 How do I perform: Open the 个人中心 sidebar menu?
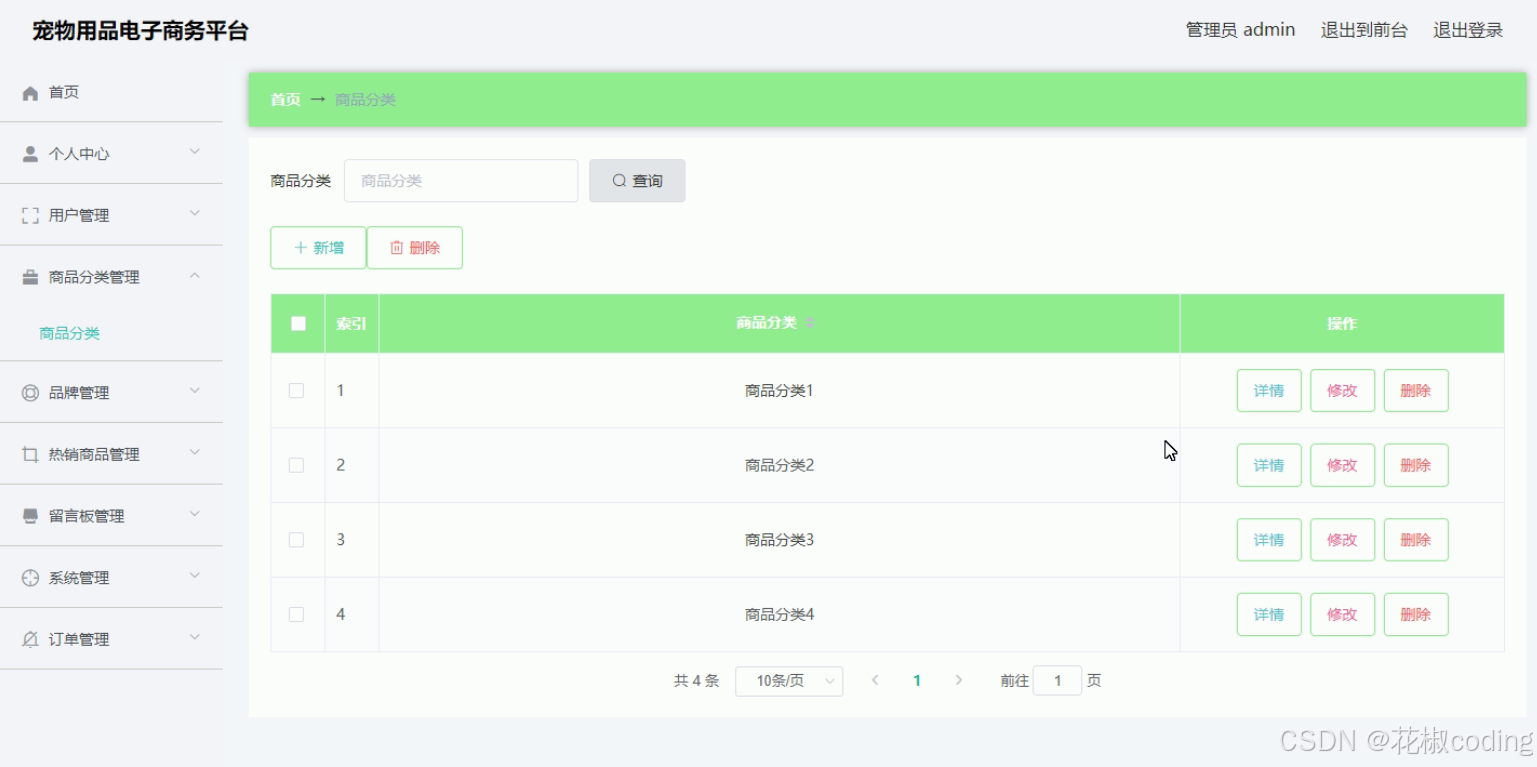point(111,154)
